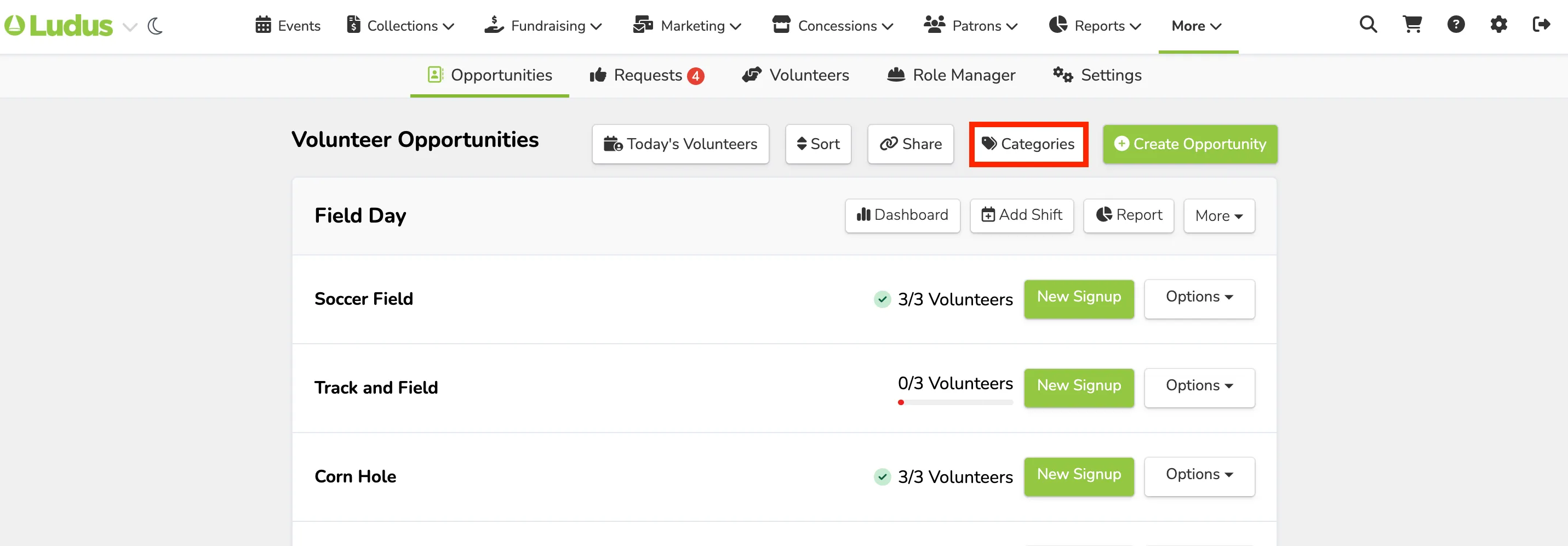This screenshot has width=1568, height=546.
Task: Click the Role Manager hard hat icon
Action: coord(896,75)
